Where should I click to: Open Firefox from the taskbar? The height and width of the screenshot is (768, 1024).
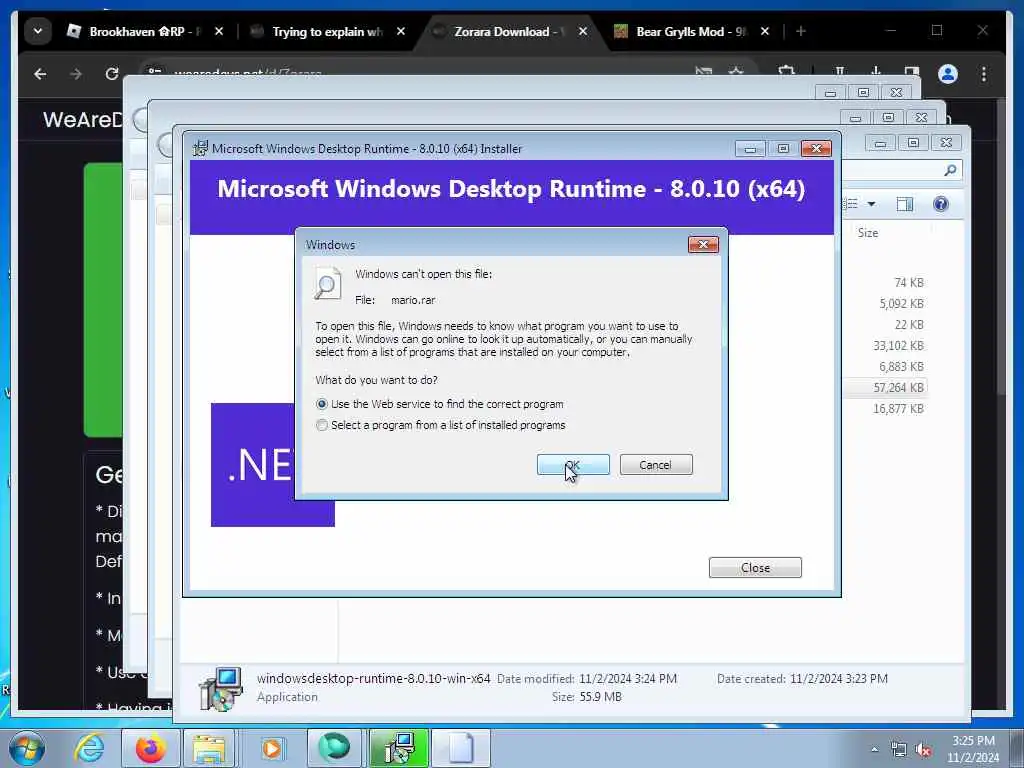tap(151, 748)
